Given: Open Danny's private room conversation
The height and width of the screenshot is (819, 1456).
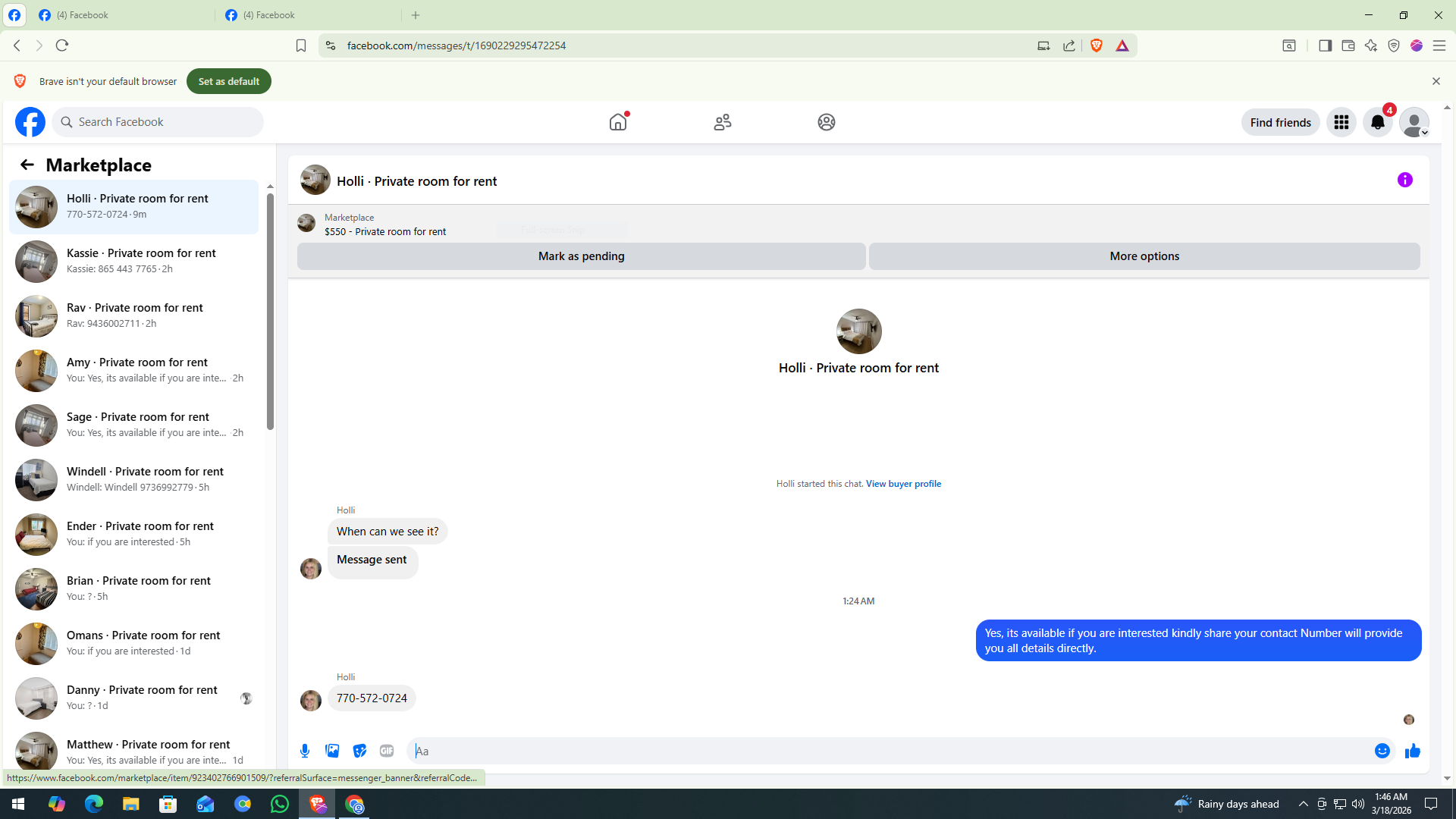Looking at the screenshot, I should pos(134,698).
